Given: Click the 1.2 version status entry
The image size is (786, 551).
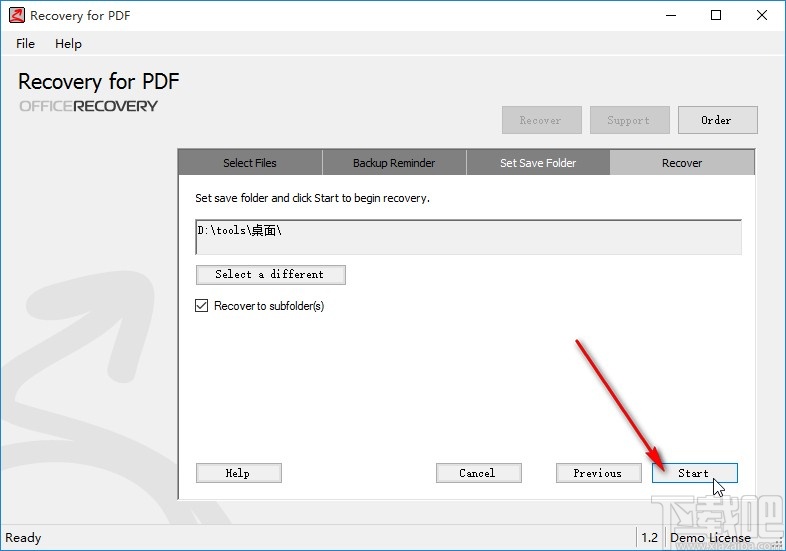Looking at the screenshot, I should tap(650, 537).
